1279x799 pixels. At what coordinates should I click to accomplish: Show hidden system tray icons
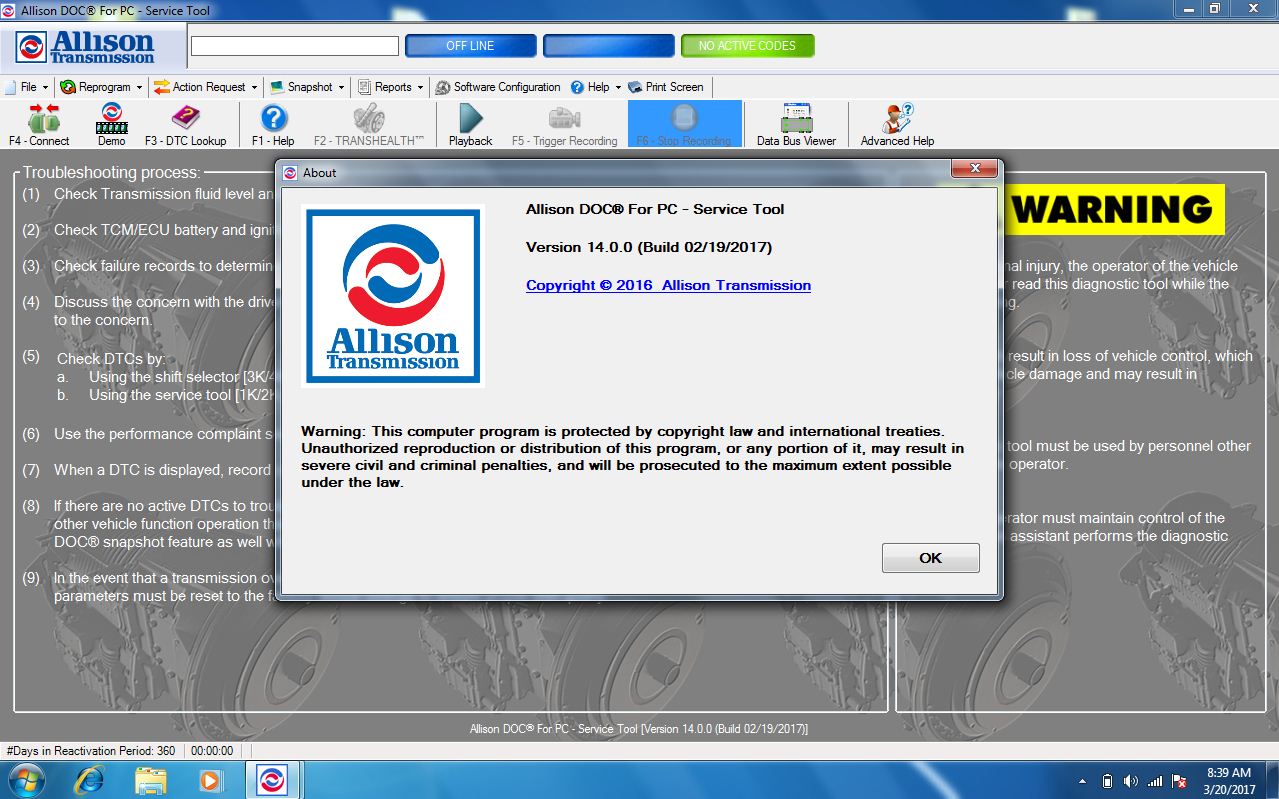tap(1083, 780)
